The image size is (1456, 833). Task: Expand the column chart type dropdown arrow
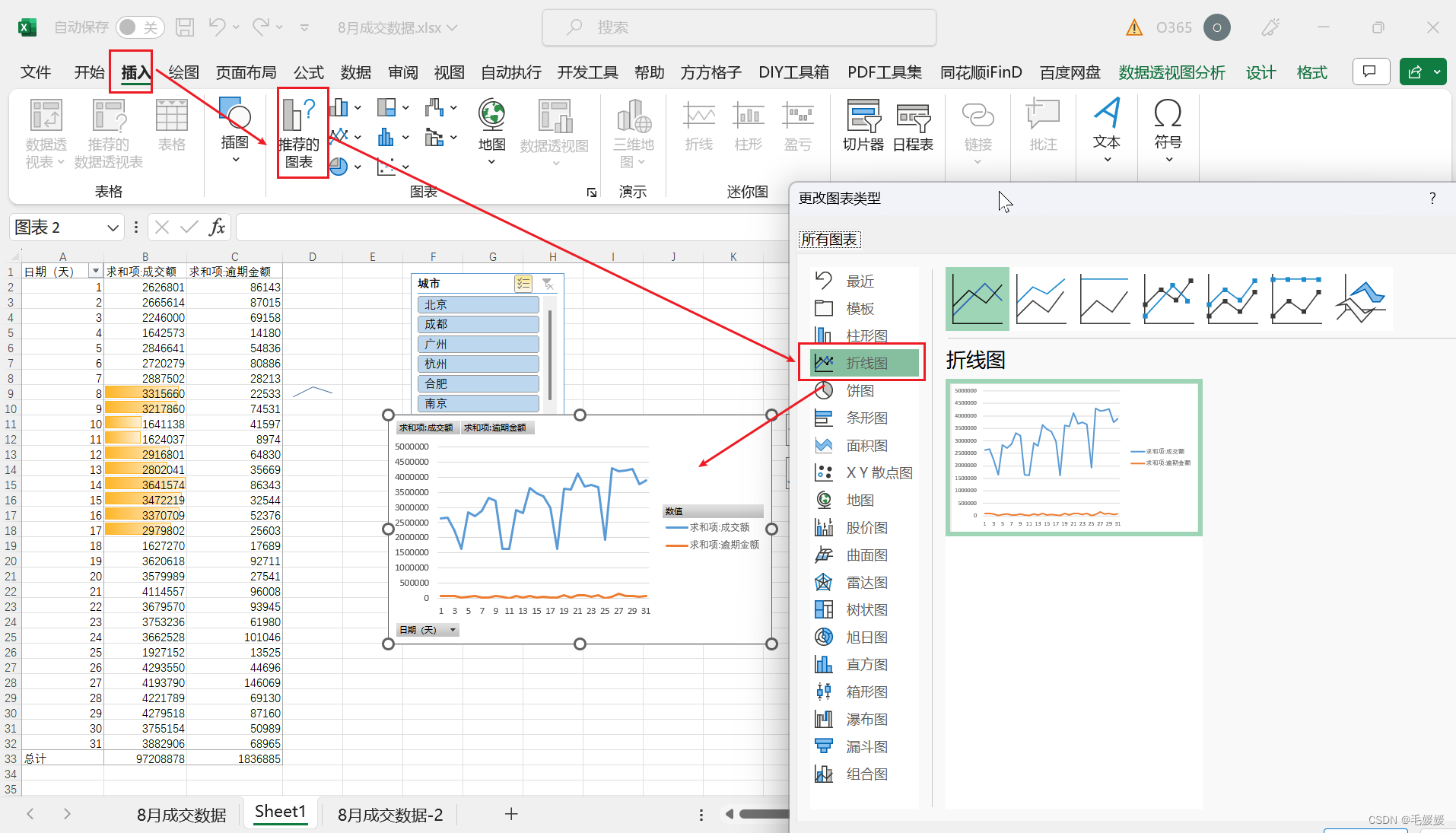tap(358, 108)
